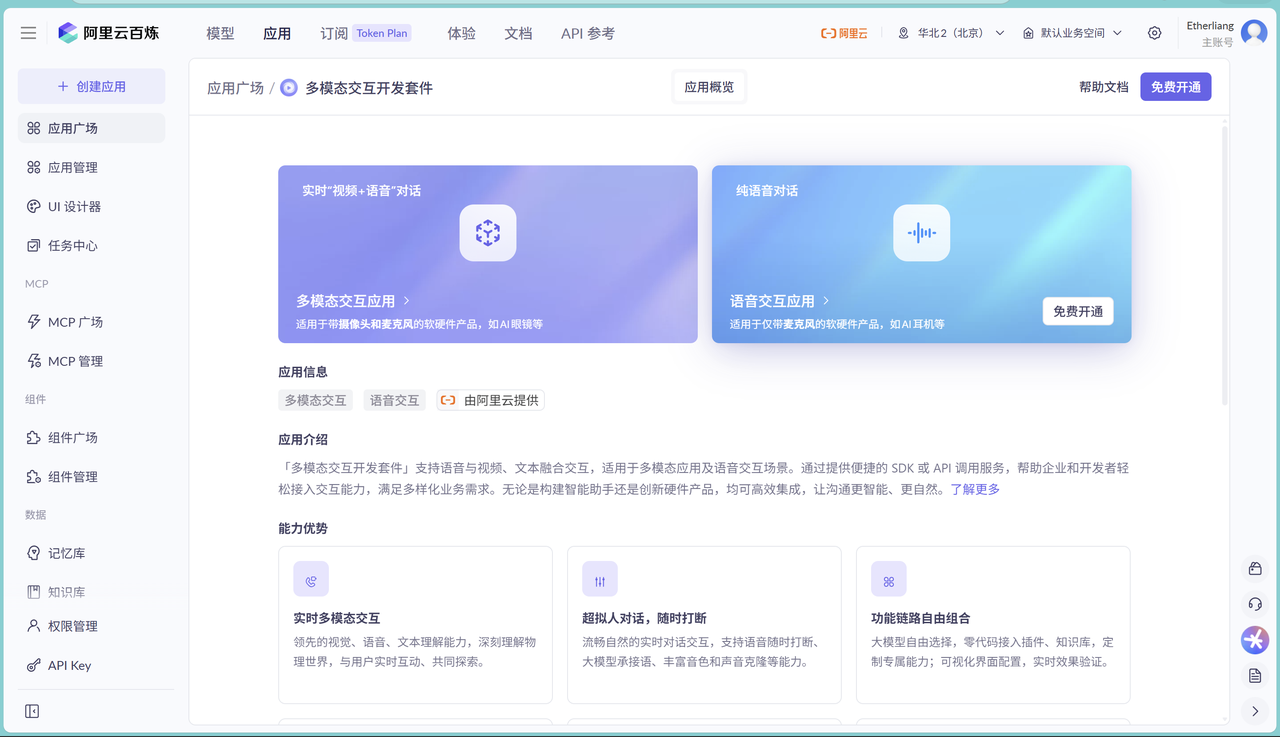Click the 功能链路自由组合 feature icon
Image resolution: width=1280 pixels, height=737 pixels.
pyautogui.click(x=889, y=579)
